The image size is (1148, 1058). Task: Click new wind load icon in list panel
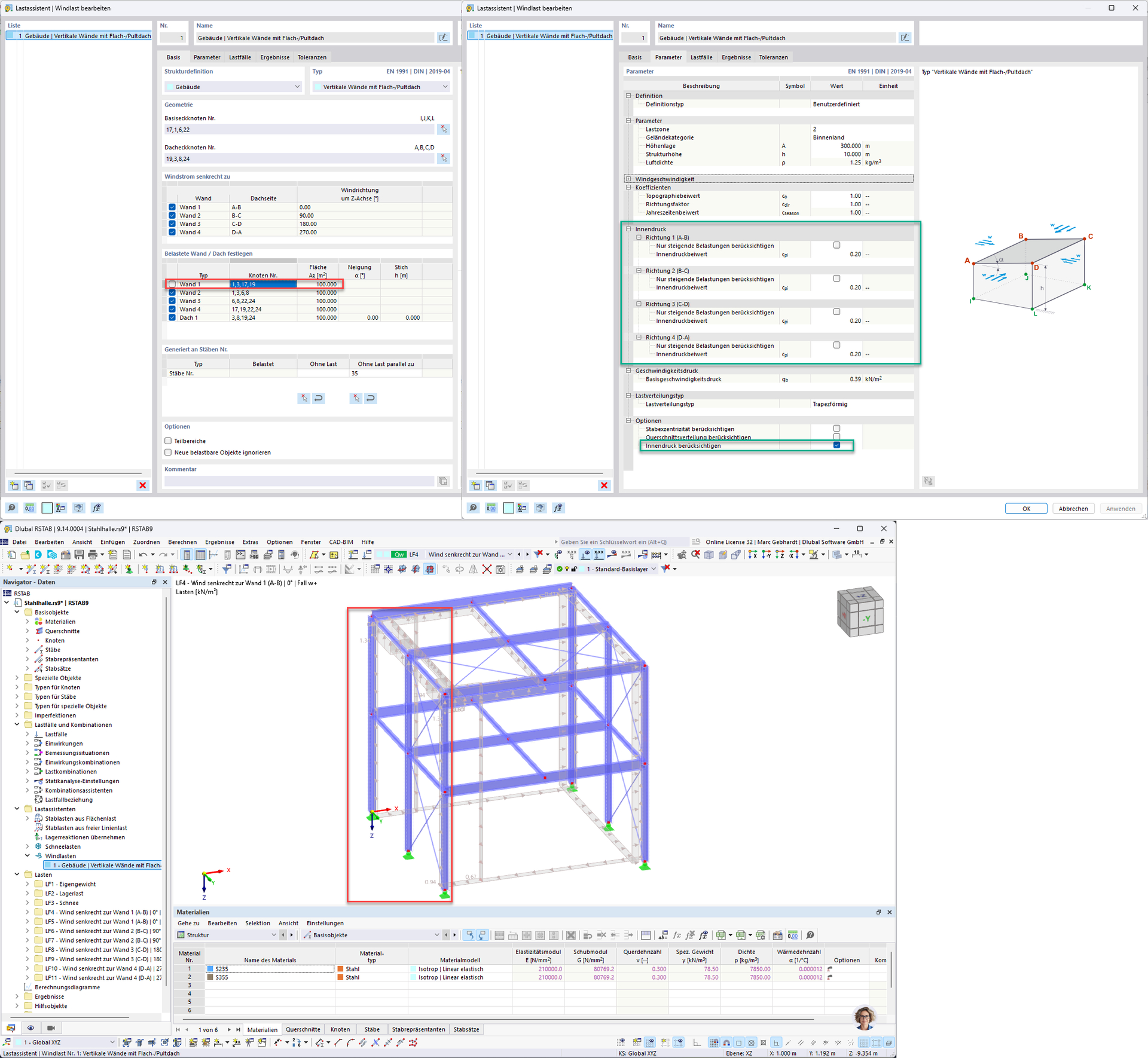14,485
